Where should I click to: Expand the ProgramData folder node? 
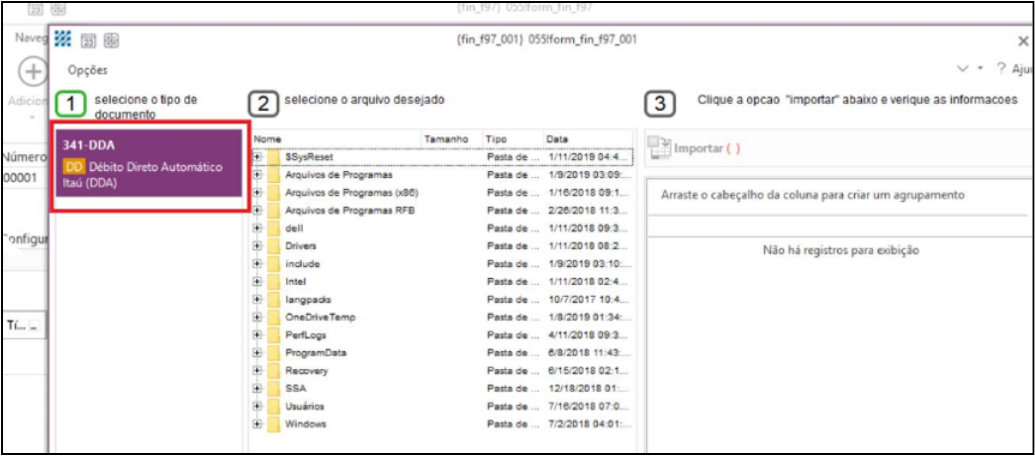coord(258,352)
